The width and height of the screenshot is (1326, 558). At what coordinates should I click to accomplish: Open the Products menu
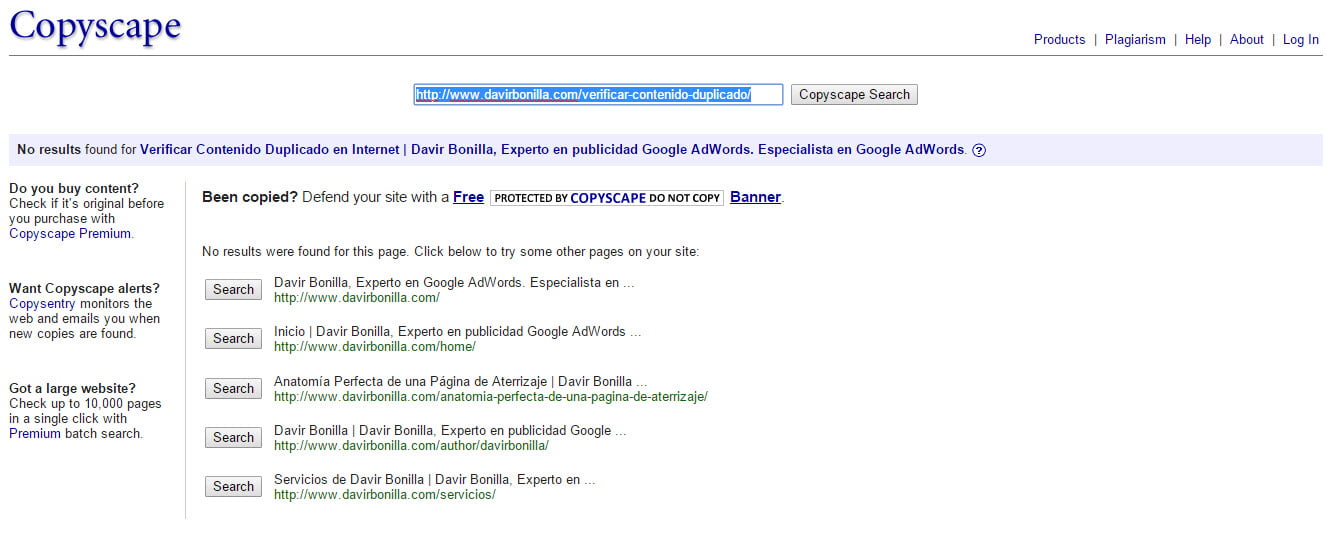1059,40
